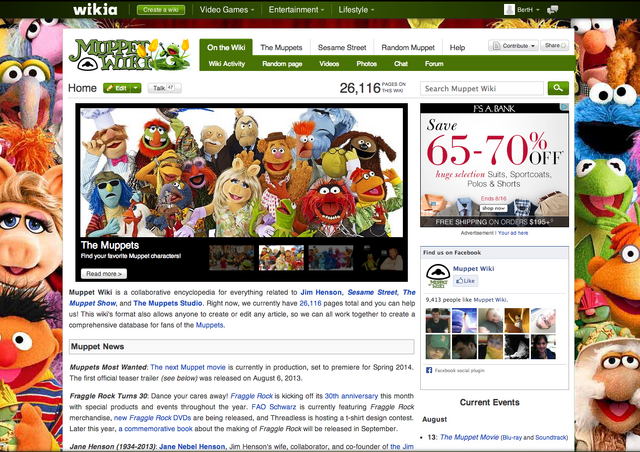This screenshot has height=452, width=640.
Task: Expand Lifestyle menu
Action: (x=356, y=9)
